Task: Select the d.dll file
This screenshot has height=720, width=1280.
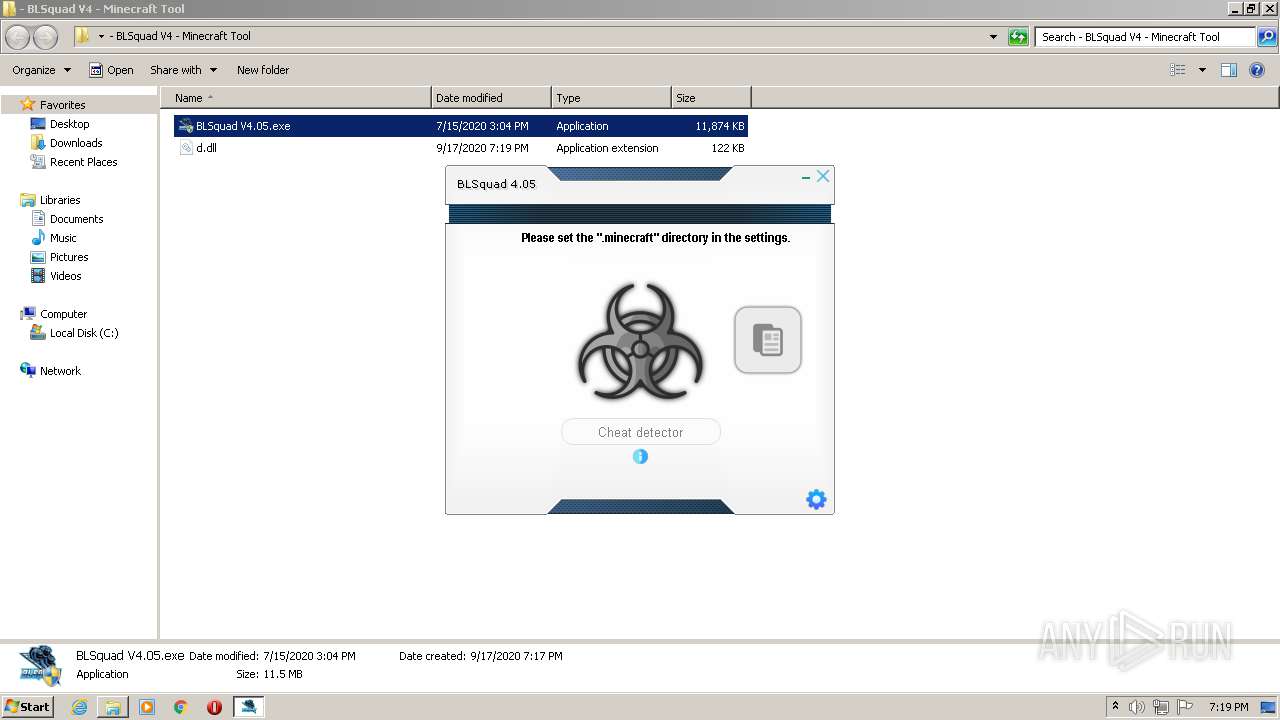Action: coord(460,148)
